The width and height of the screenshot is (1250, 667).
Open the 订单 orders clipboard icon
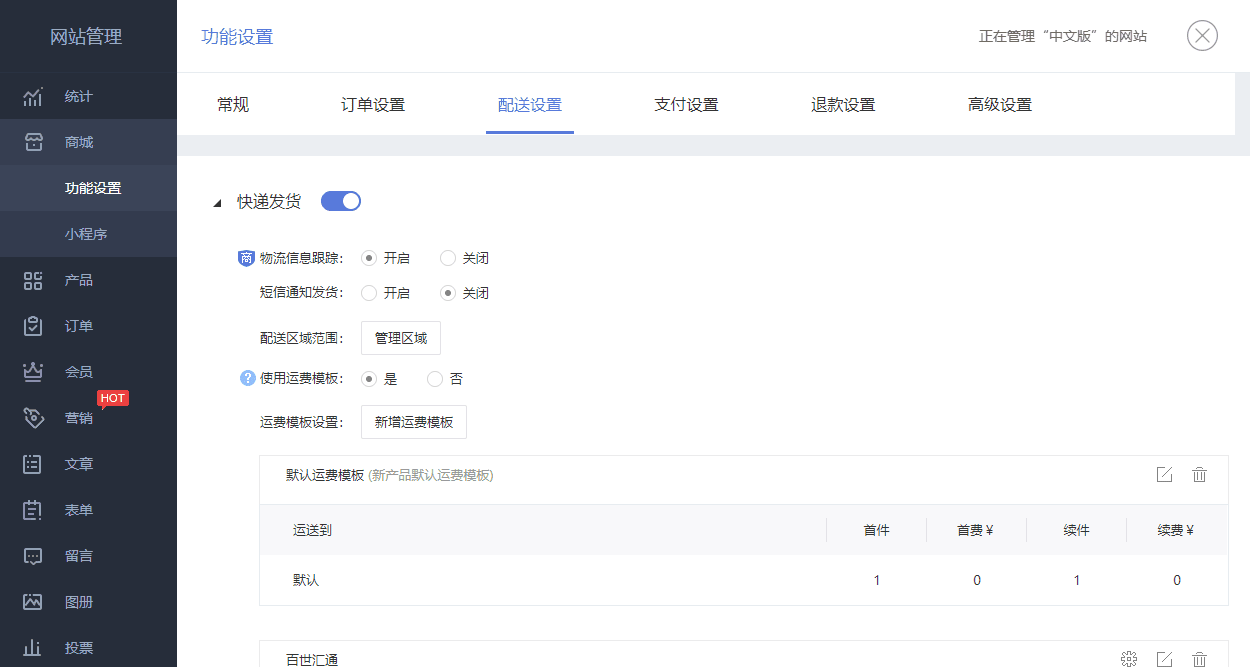pos(33,326)
